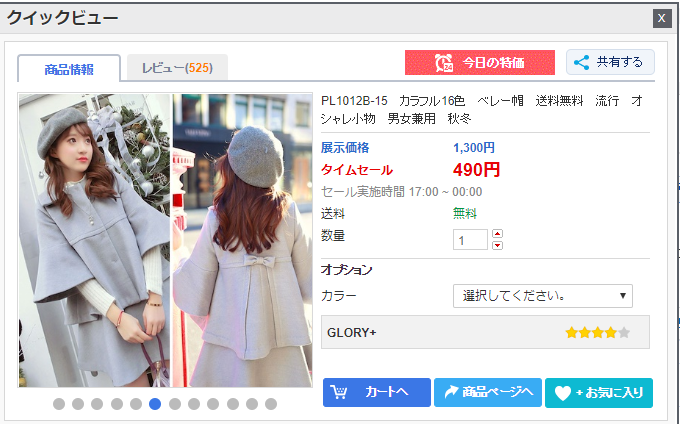Close the quick view dialog

pyautogui.click(x=661, y=18)
